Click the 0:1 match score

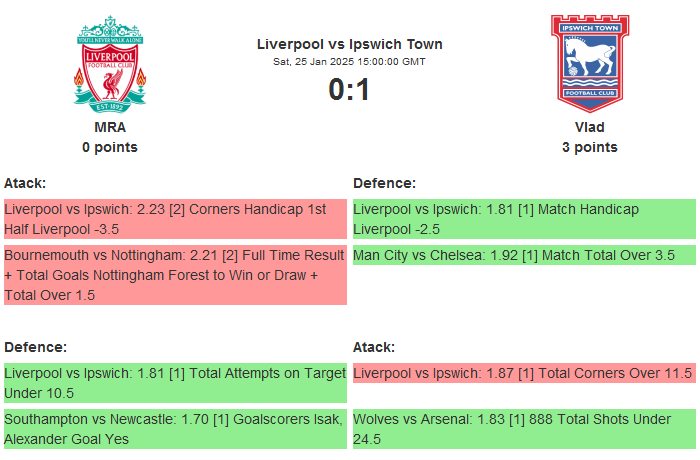[349, 90]
